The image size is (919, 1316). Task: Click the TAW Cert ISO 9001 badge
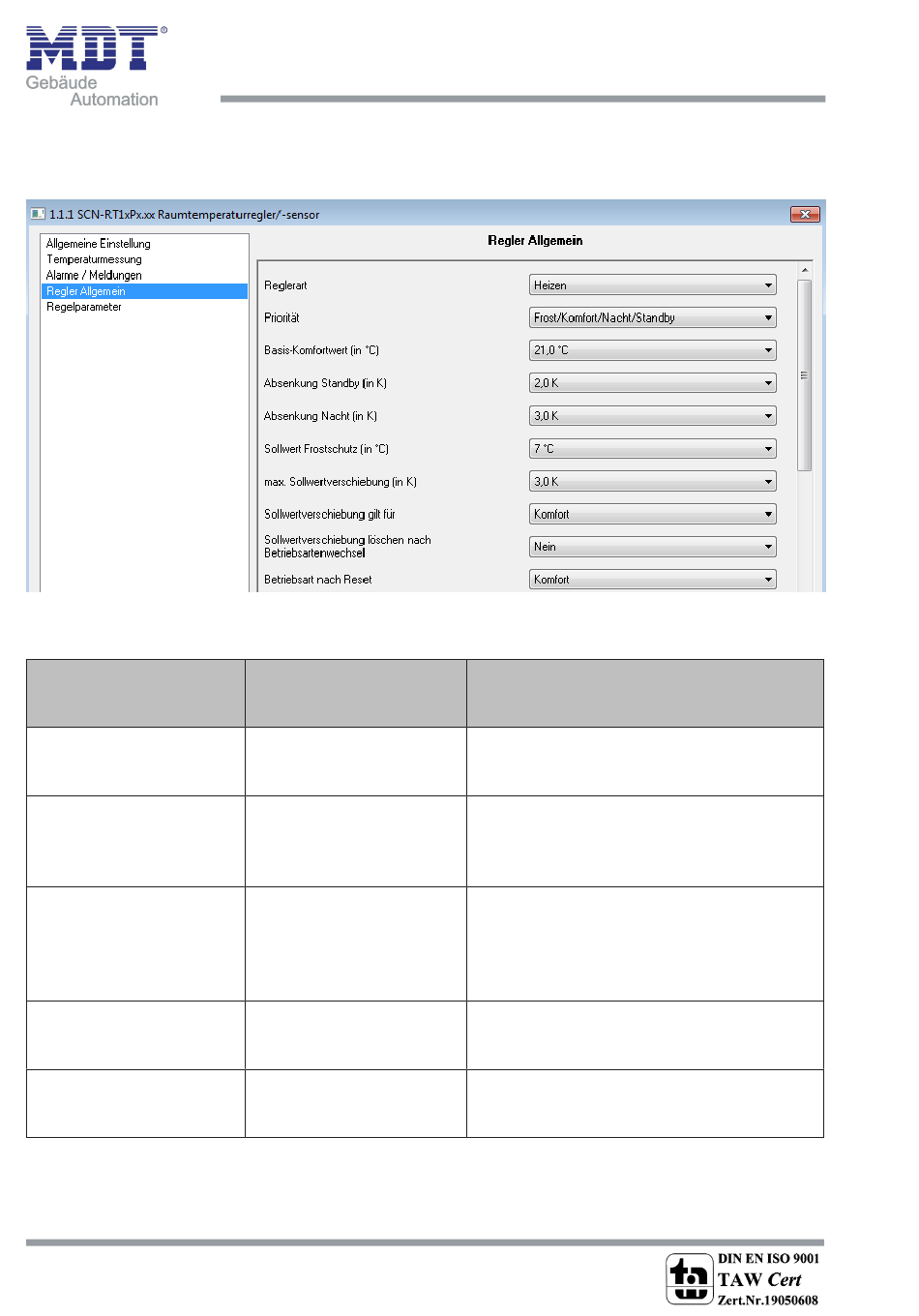[743, 1278]
